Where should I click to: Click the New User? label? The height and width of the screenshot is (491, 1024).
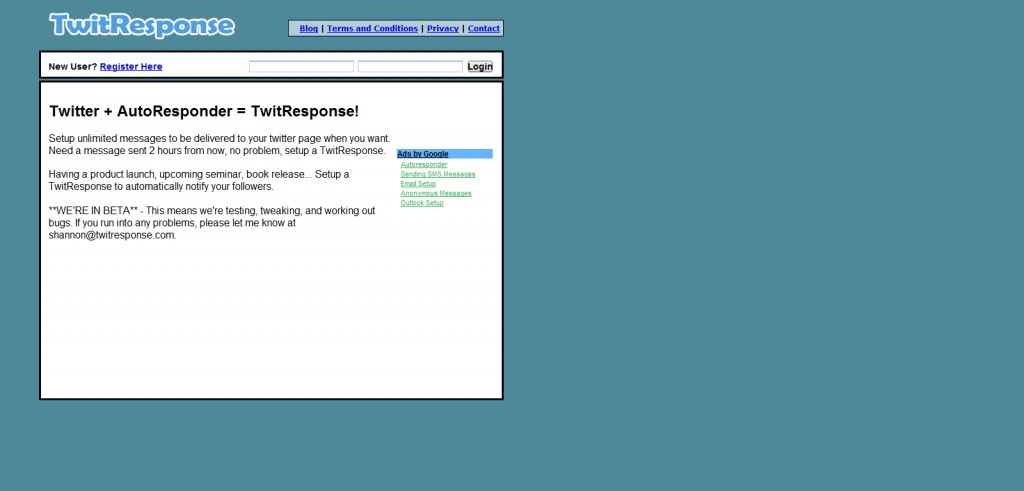coord(72,67)
